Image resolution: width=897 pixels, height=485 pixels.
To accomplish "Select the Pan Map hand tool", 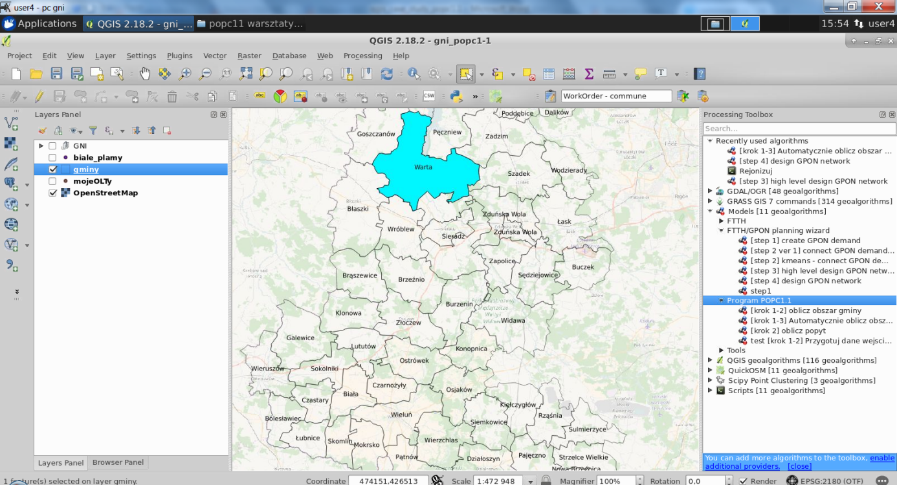I will coord(145,74).
